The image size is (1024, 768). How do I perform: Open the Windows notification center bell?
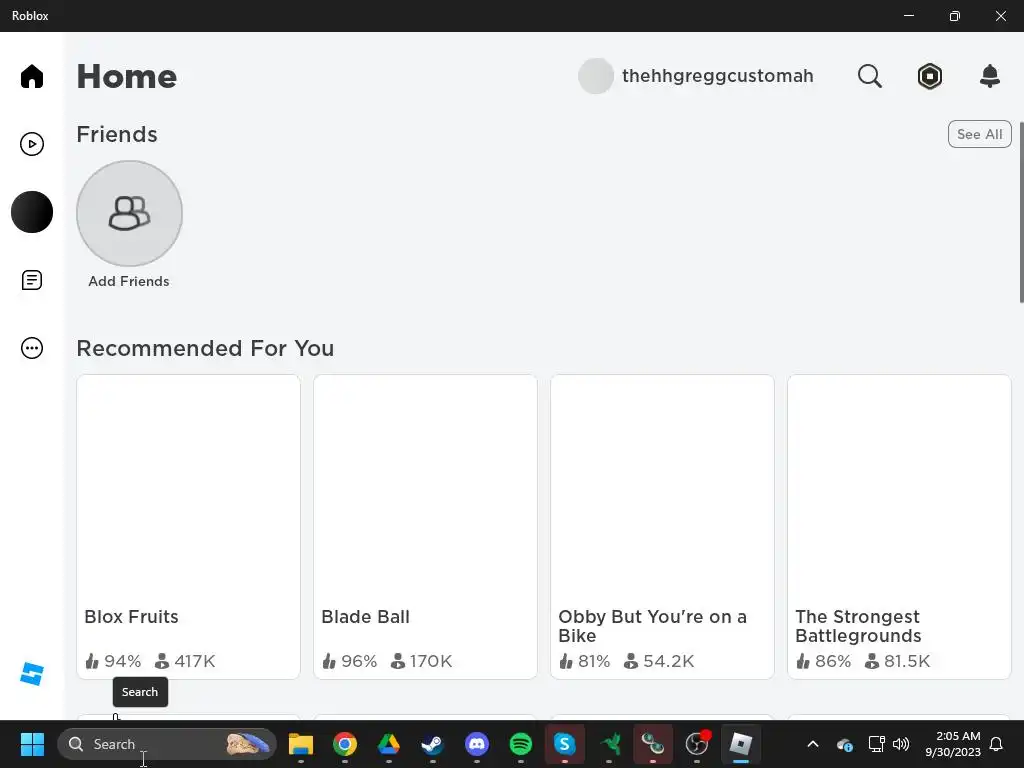click(x=996, y=744)
